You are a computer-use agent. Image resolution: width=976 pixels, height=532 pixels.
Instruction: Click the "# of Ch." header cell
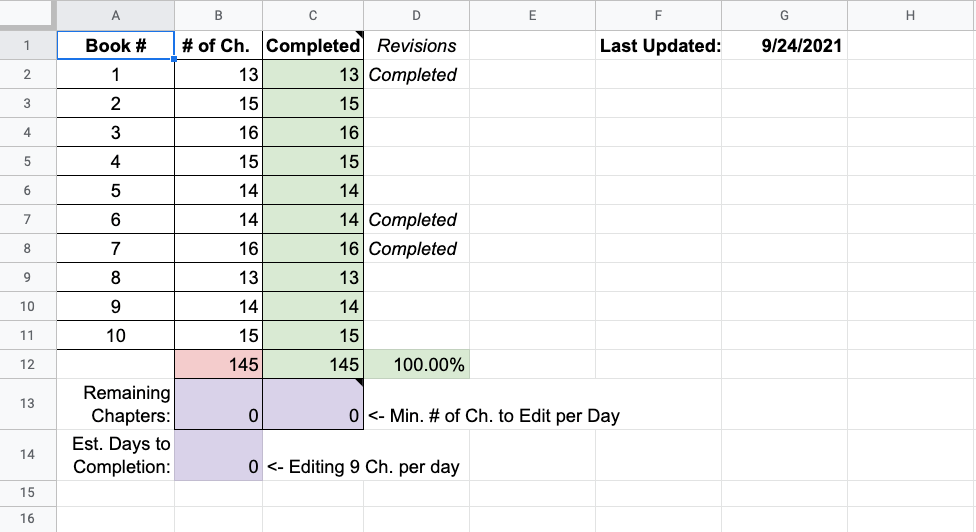(218, 46)
